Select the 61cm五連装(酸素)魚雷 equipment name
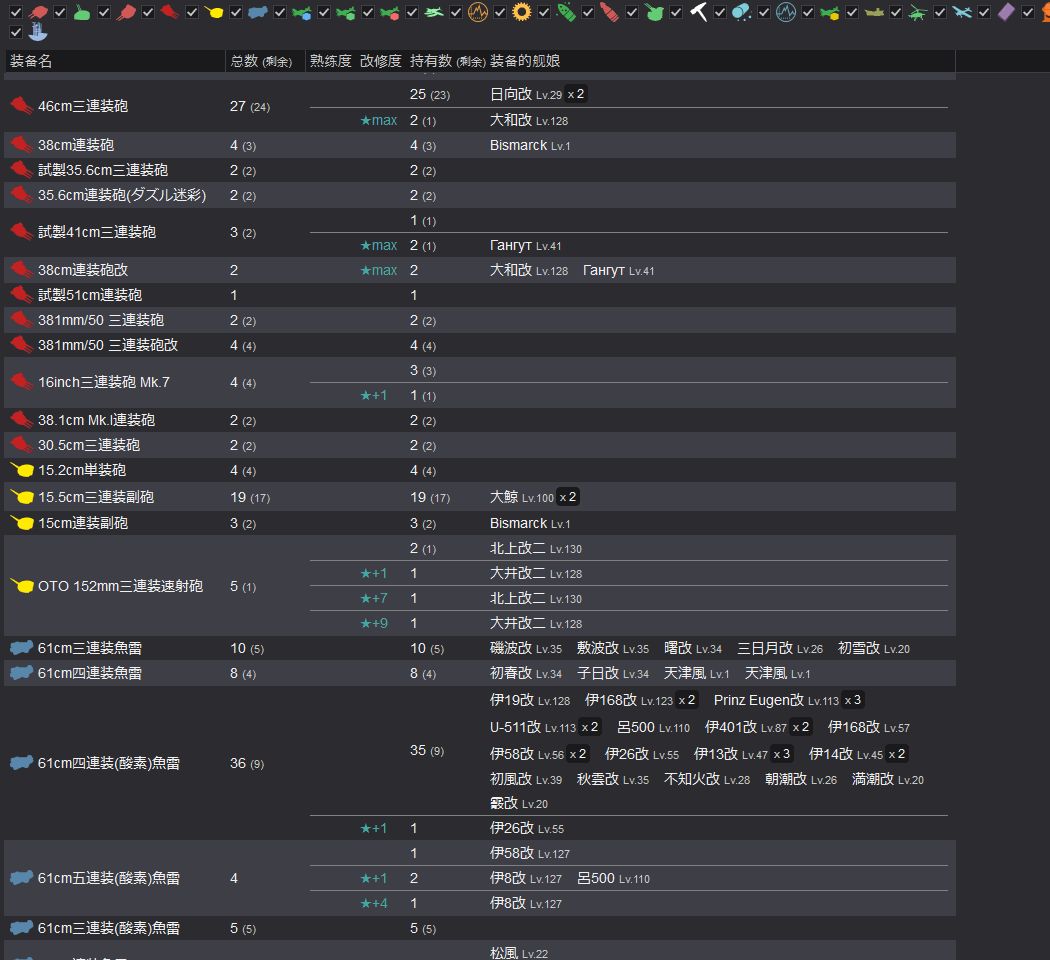This screenshot has width=1050, height=960. coord(108,878)
